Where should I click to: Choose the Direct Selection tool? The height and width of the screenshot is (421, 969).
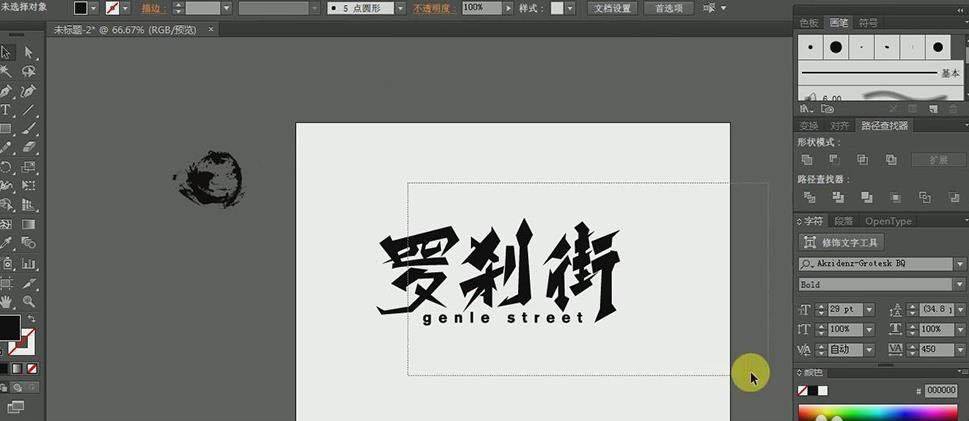tap(29, 52)
